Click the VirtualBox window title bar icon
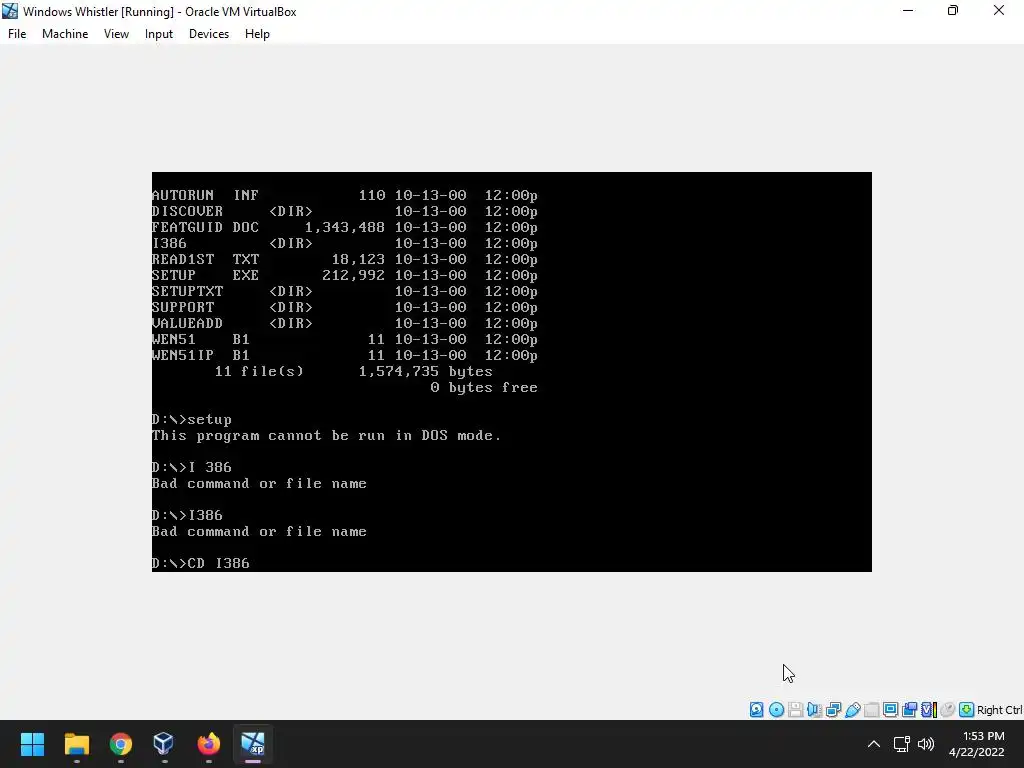1024x768 pixels. pyautogui.click(x=10, y=11)
